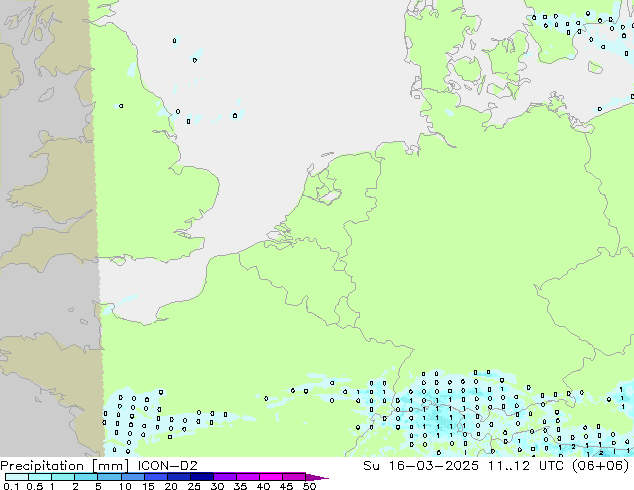Select the 40–45 mm magenta legend swatch
This screenshot has height=490, width=634.
pyautogui.click(x=271, y=477)
